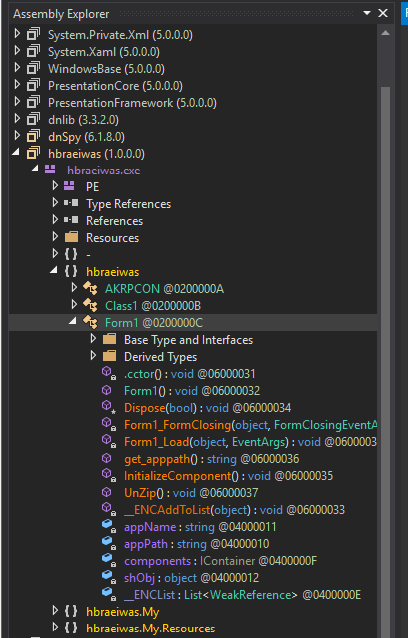Select __ENCAddToList(object) method
Image resolution: width=408 pixels, height=638 pixels.
234,510
